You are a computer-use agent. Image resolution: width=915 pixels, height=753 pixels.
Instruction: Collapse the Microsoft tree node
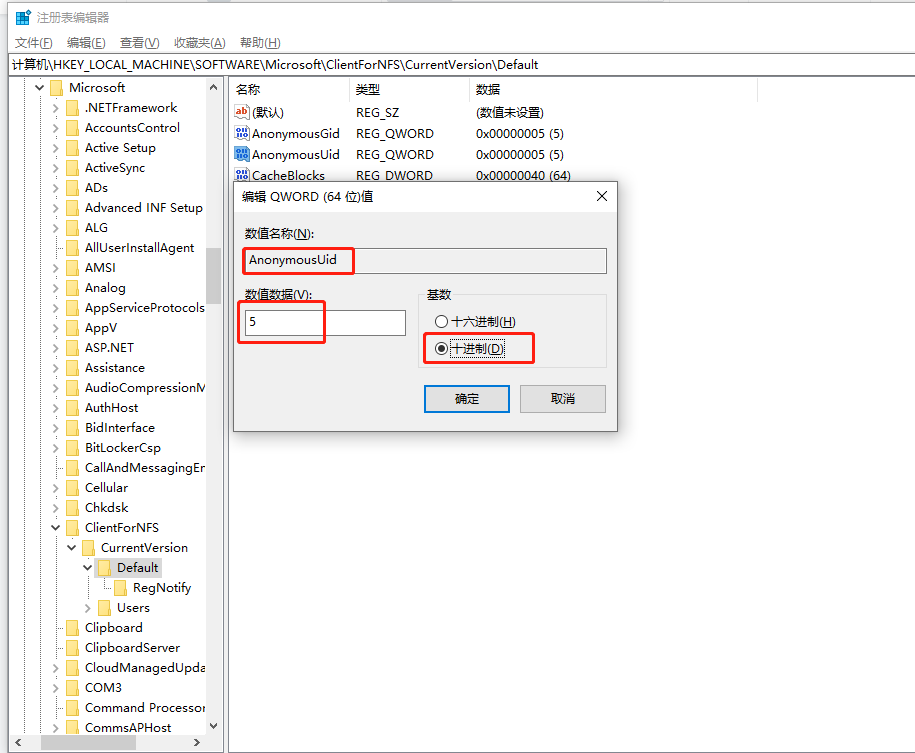pos(40,88)
